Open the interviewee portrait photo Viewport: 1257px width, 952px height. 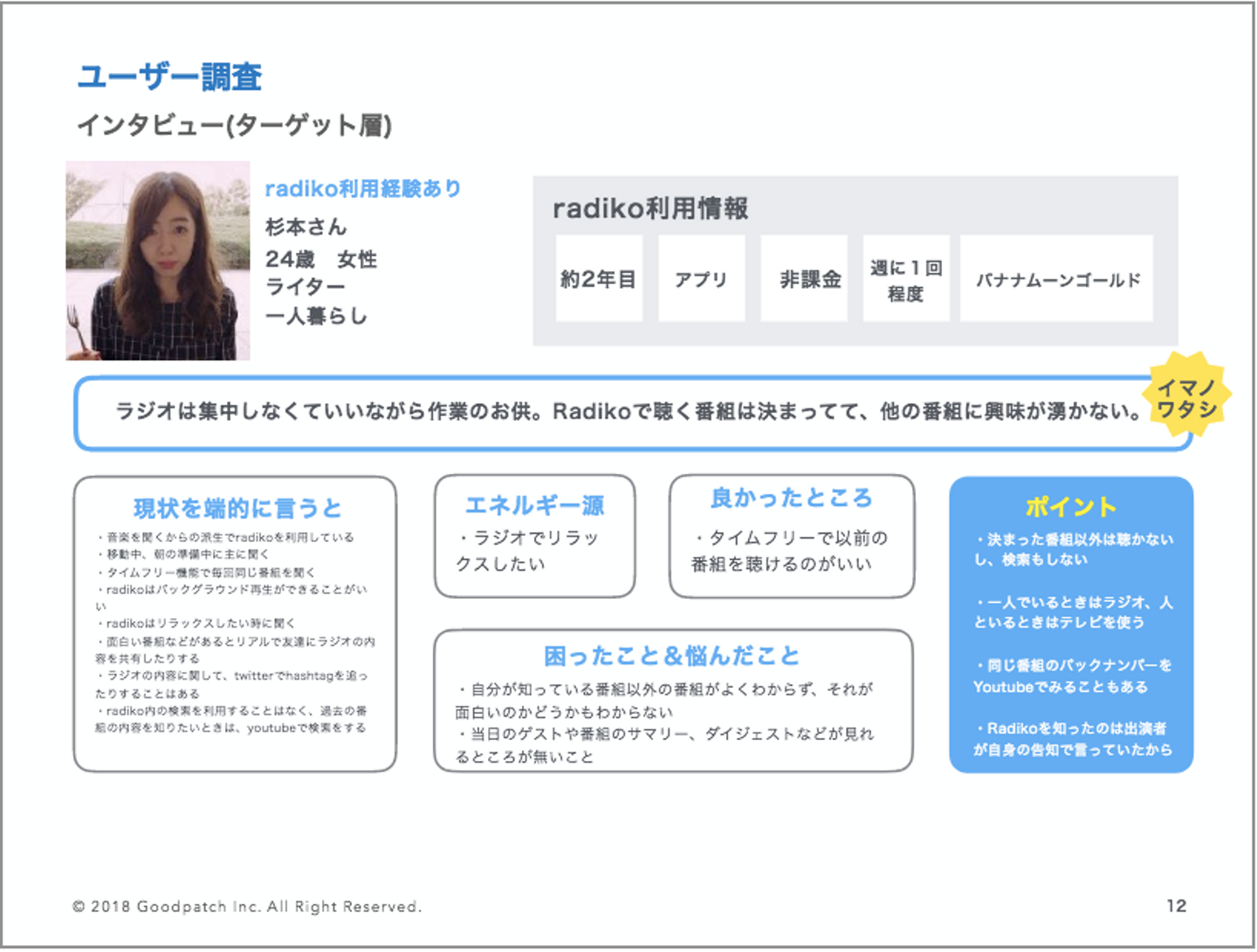pos(158,260)
